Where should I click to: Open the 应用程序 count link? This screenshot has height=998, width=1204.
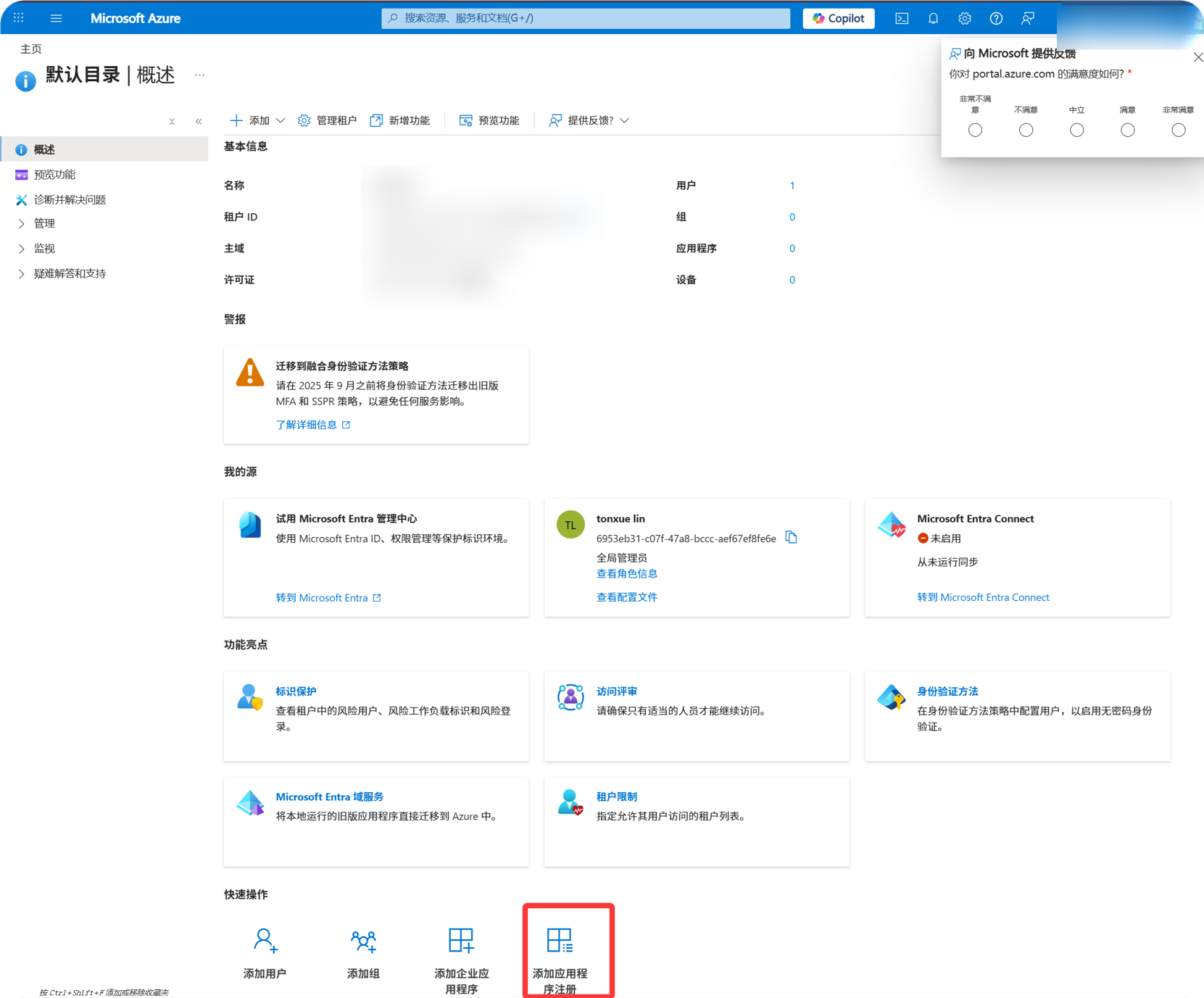tap(792, 249)
